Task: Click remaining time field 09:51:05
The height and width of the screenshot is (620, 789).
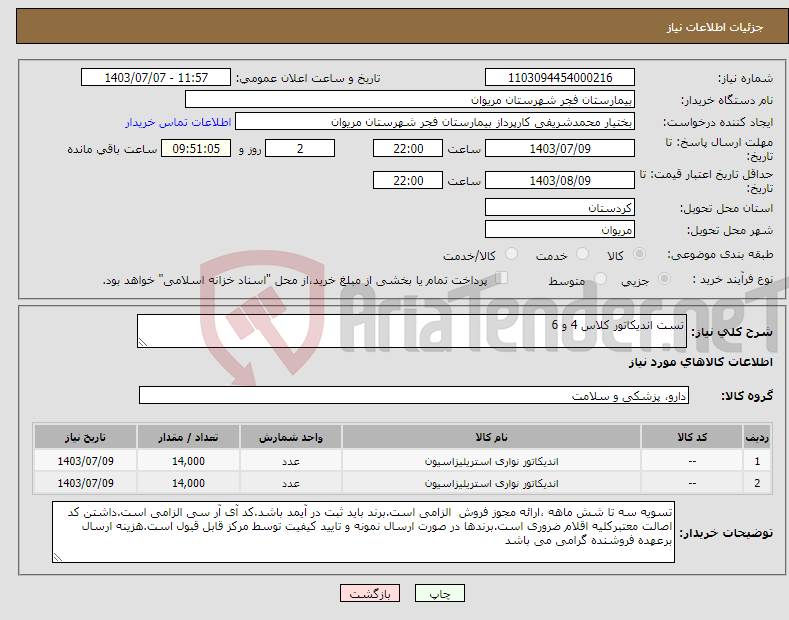Action: tap(196, 148)
